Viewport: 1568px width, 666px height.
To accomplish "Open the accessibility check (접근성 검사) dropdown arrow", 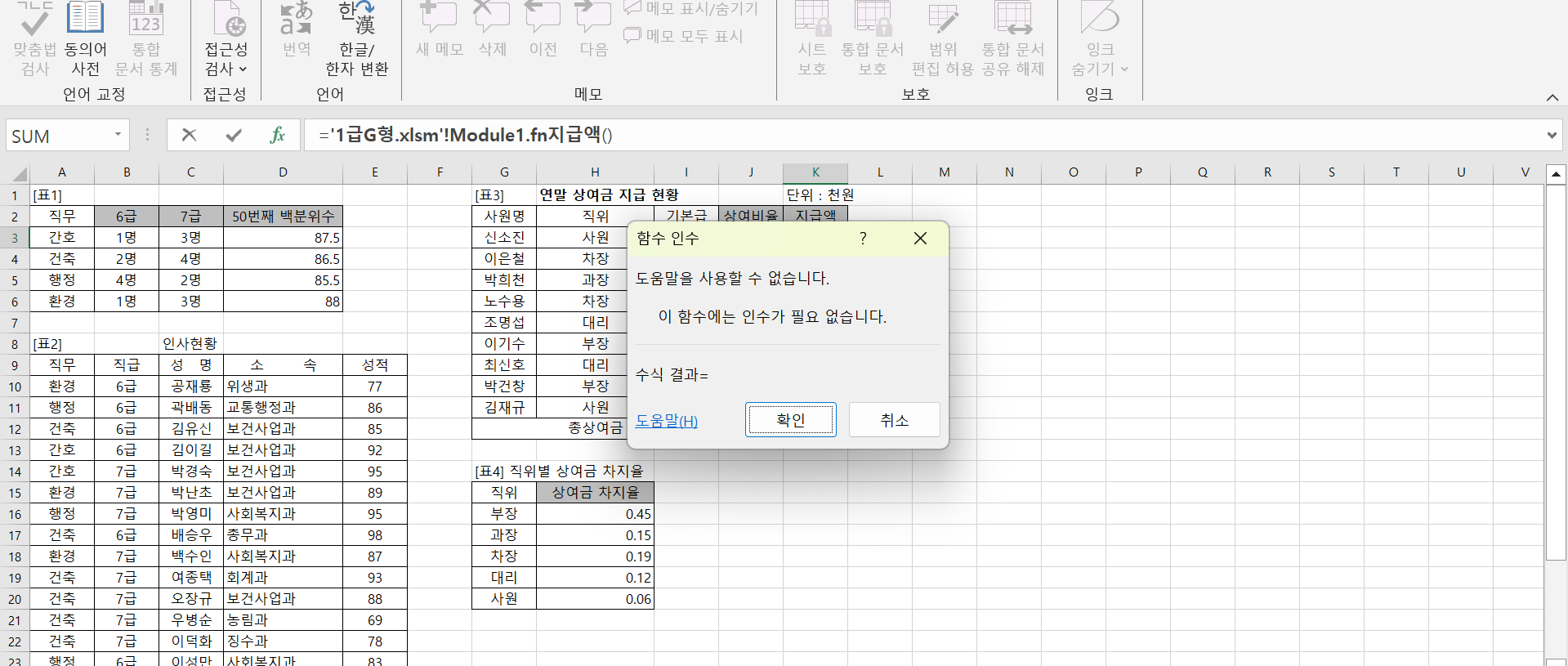I will [x=243, y=69].
